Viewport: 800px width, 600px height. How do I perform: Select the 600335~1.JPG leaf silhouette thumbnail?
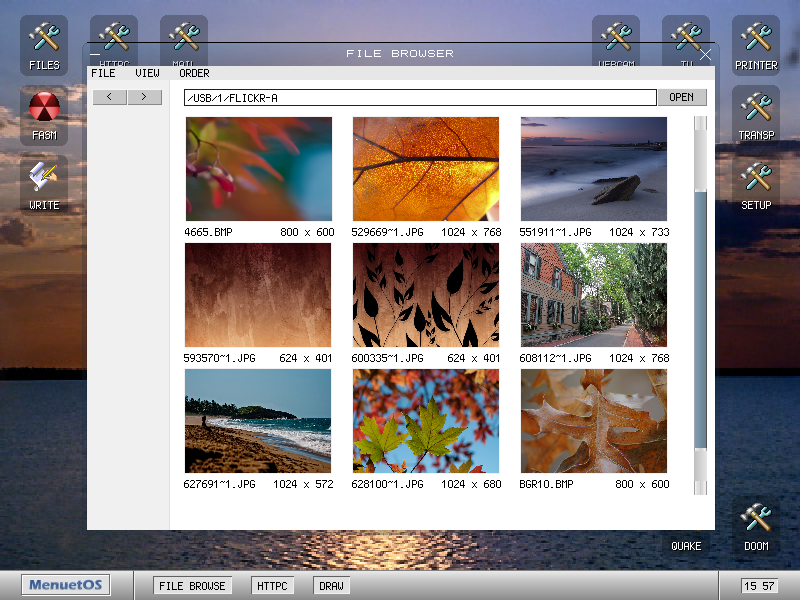pos(426,295)
